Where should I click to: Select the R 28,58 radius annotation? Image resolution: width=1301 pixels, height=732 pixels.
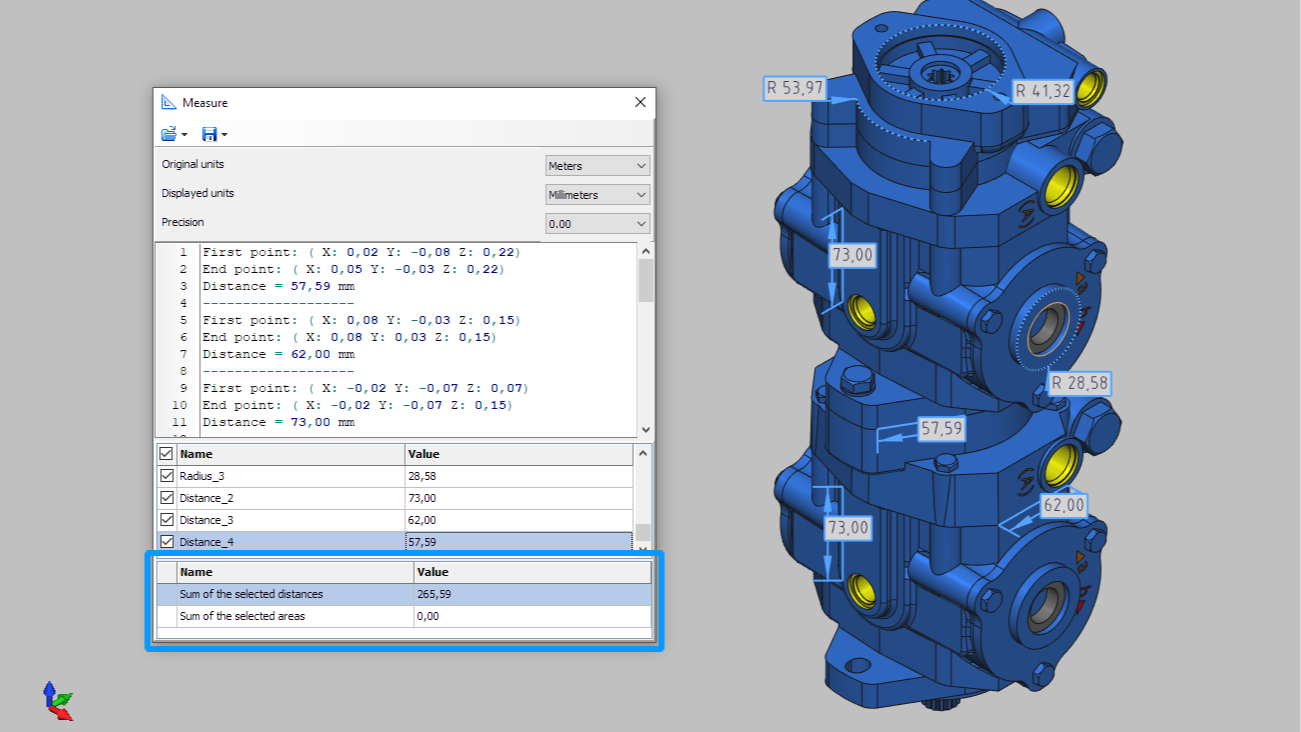[x=1080, y=382]
